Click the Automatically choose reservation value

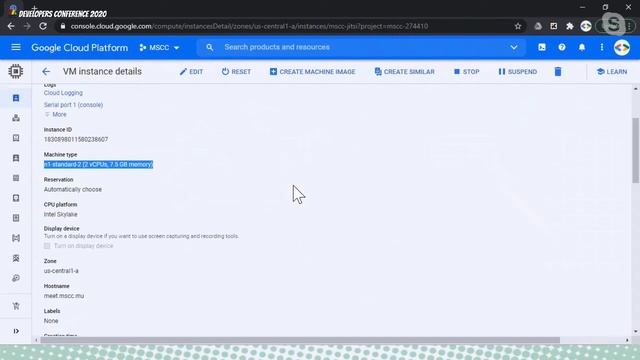[x=73, y=189]
